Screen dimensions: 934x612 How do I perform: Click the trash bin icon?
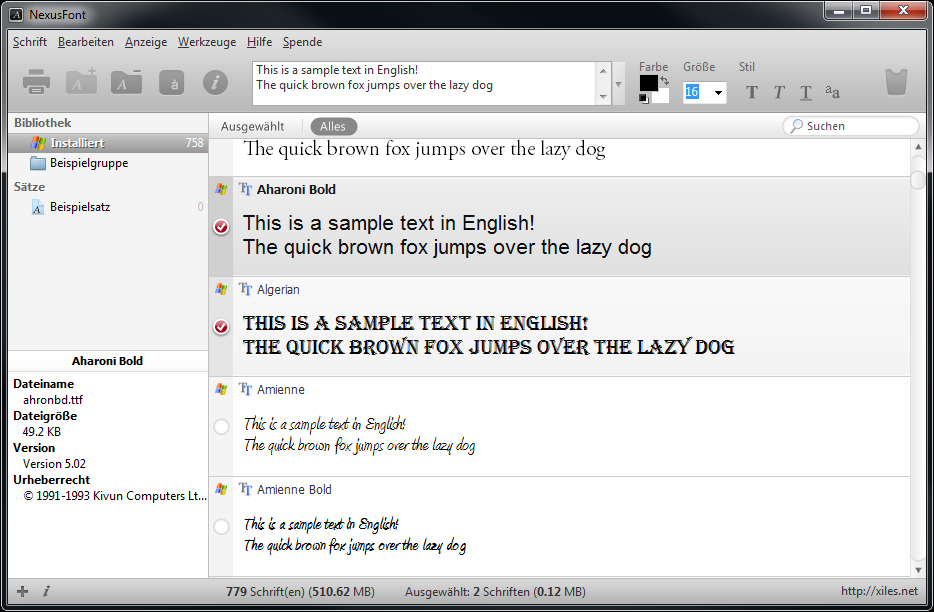point(896,82)
